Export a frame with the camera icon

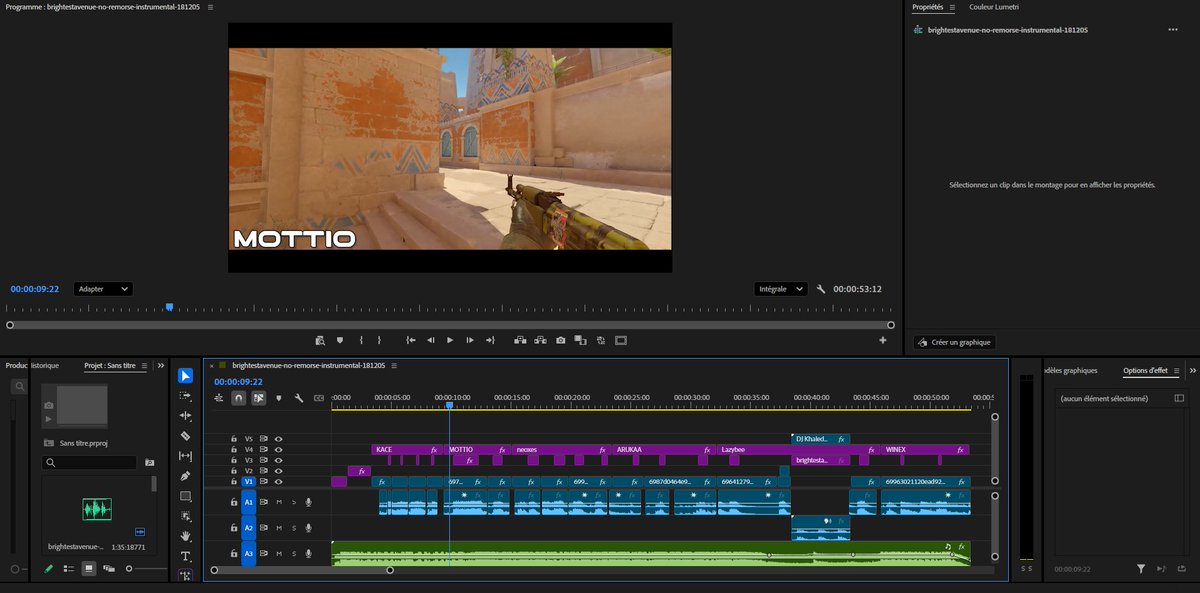point(561,340)
